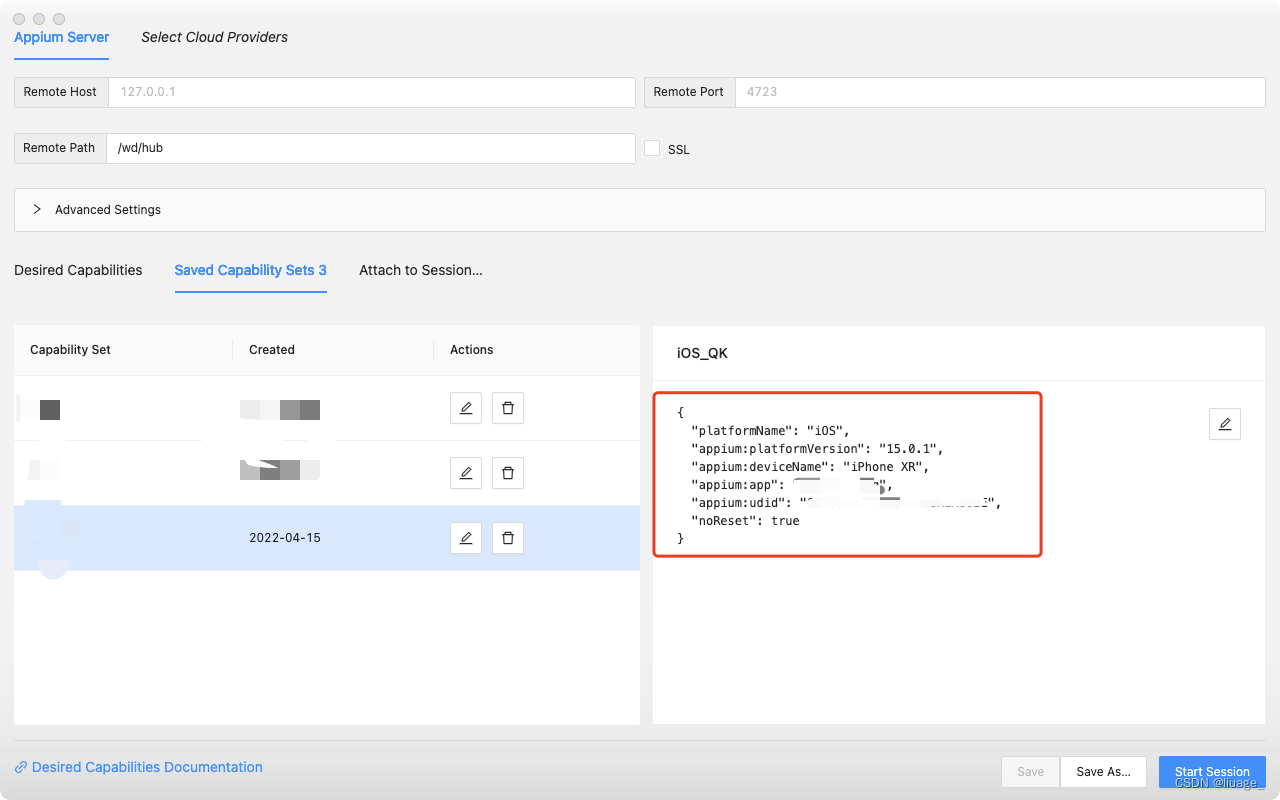Edit the first capability set row
Image resolution: width=1280 pixels, height=800 pixels.
(466, 408)
